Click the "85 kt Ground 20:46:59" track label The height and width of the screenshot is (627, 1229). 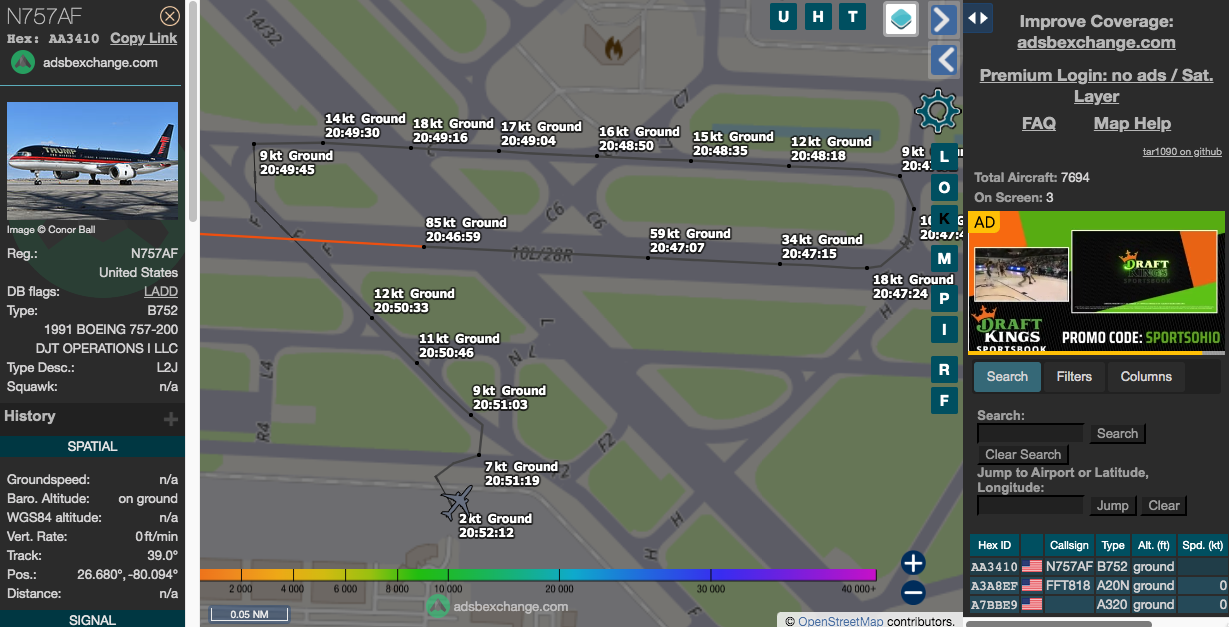(x=466, y=230)
